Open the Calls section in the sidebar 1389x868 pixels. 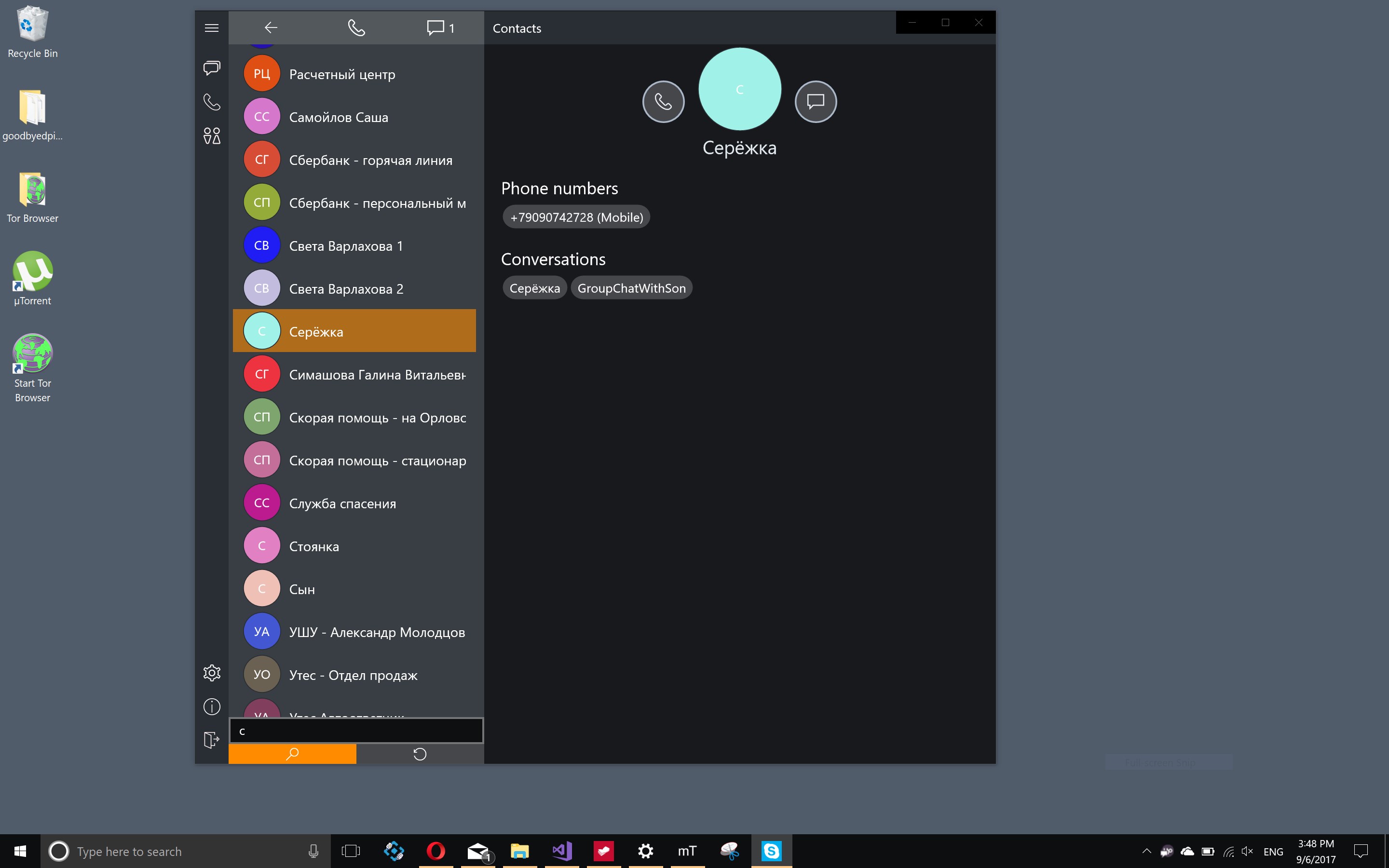[212, 102]
